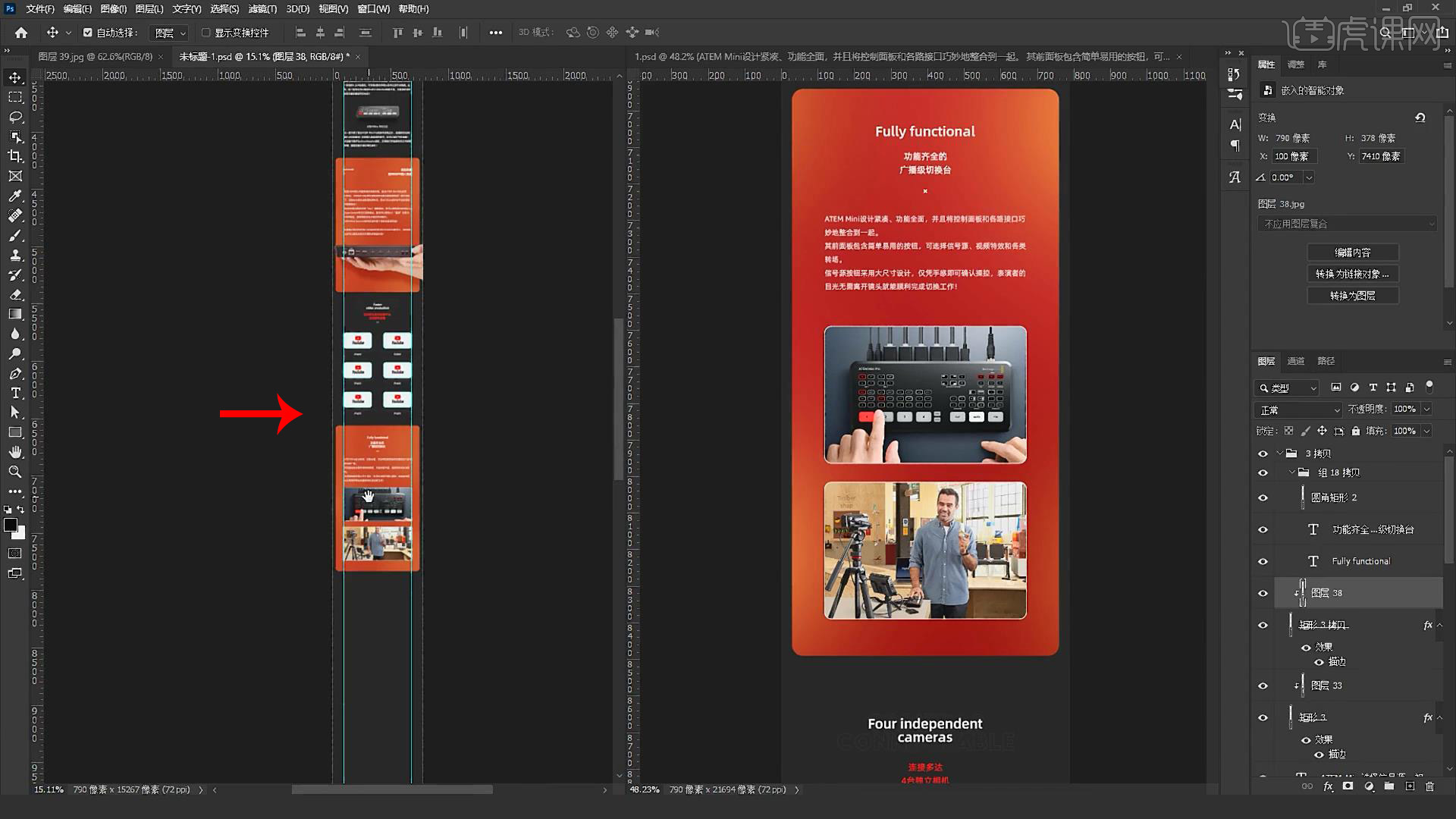Select the Brush tool

[x=15, y=235]
